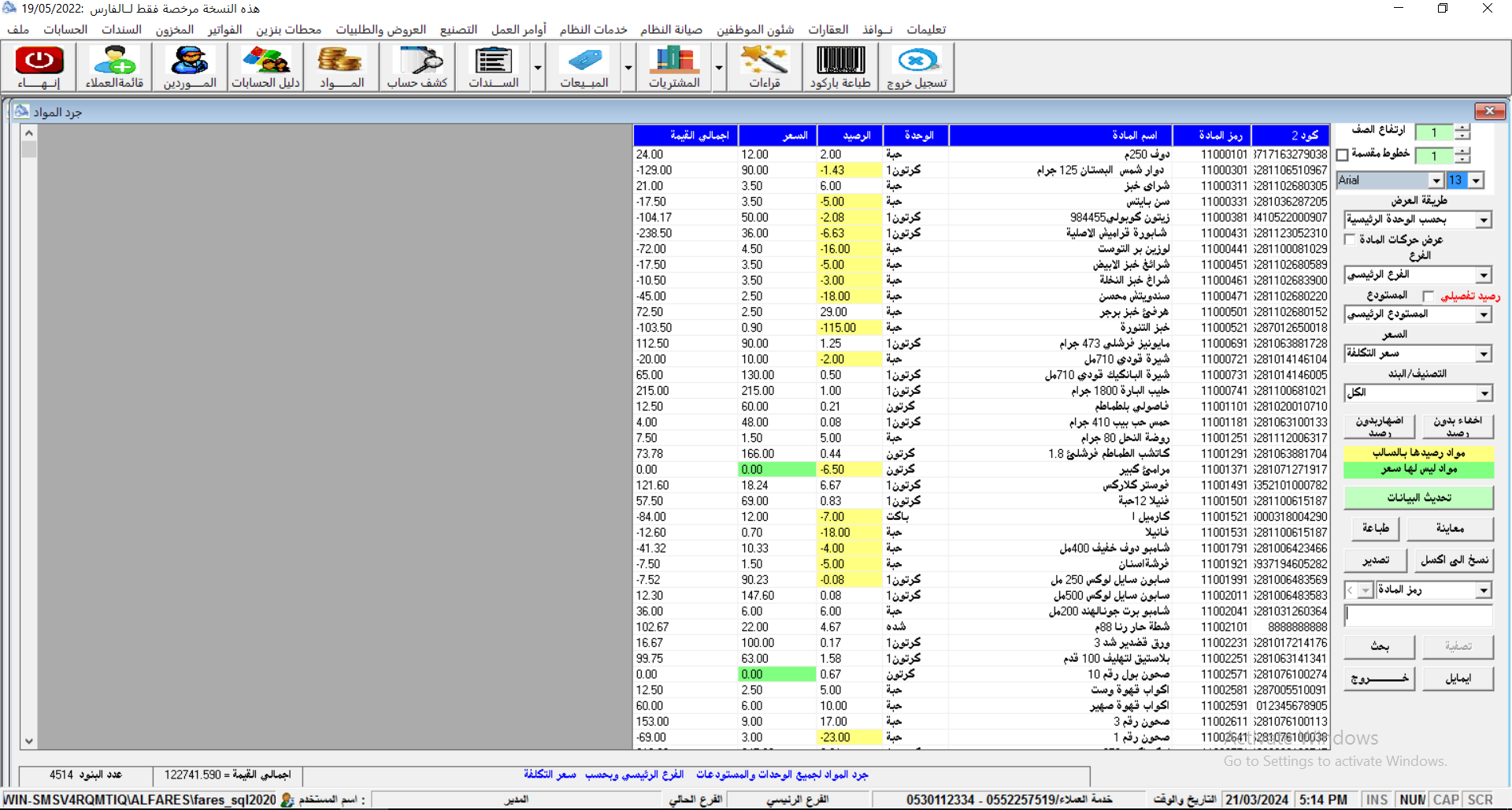
Task: Sort by اسم المادة column header
Action: 1060,136
